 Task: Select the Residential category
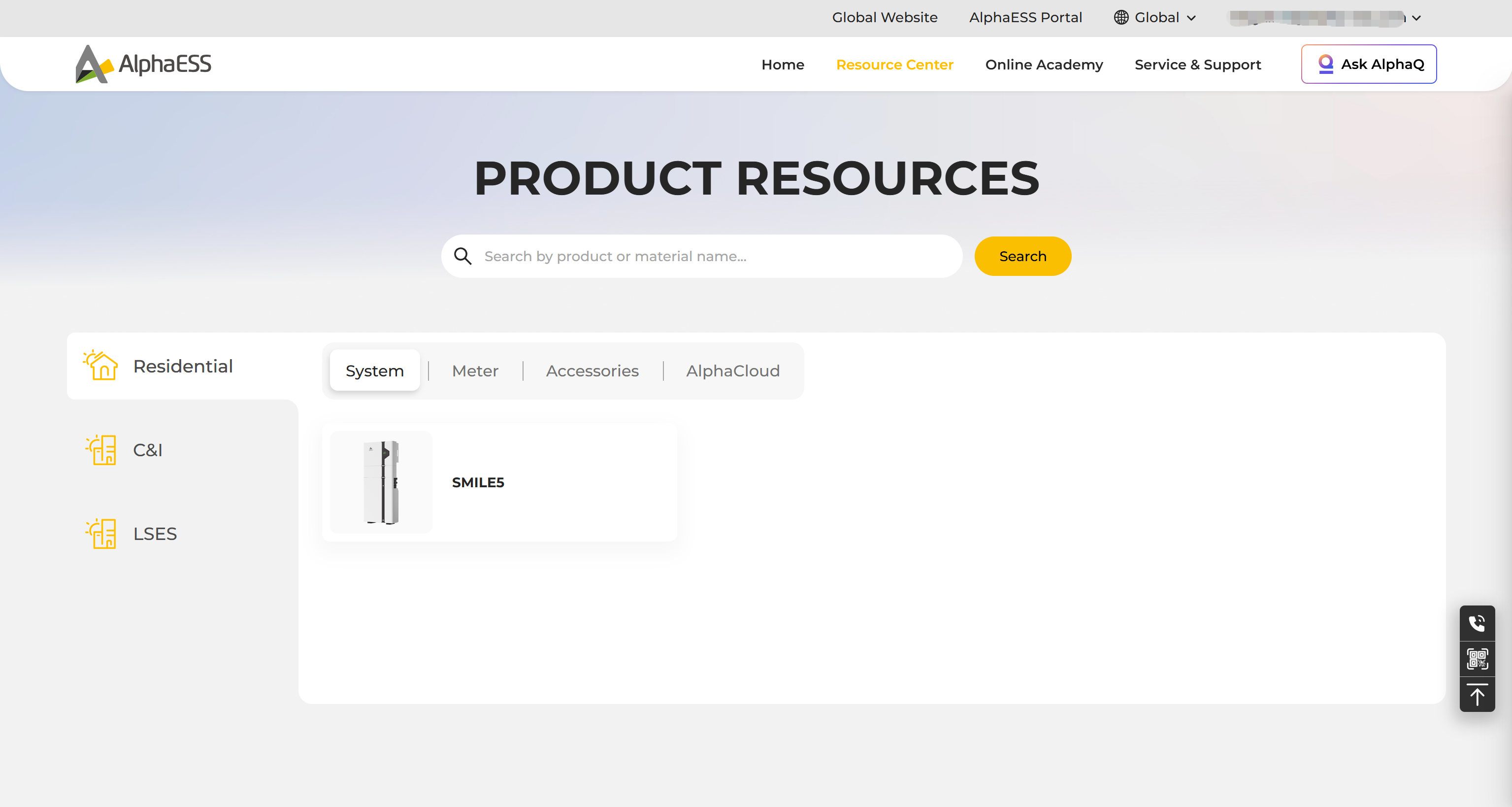pos(183,366)
